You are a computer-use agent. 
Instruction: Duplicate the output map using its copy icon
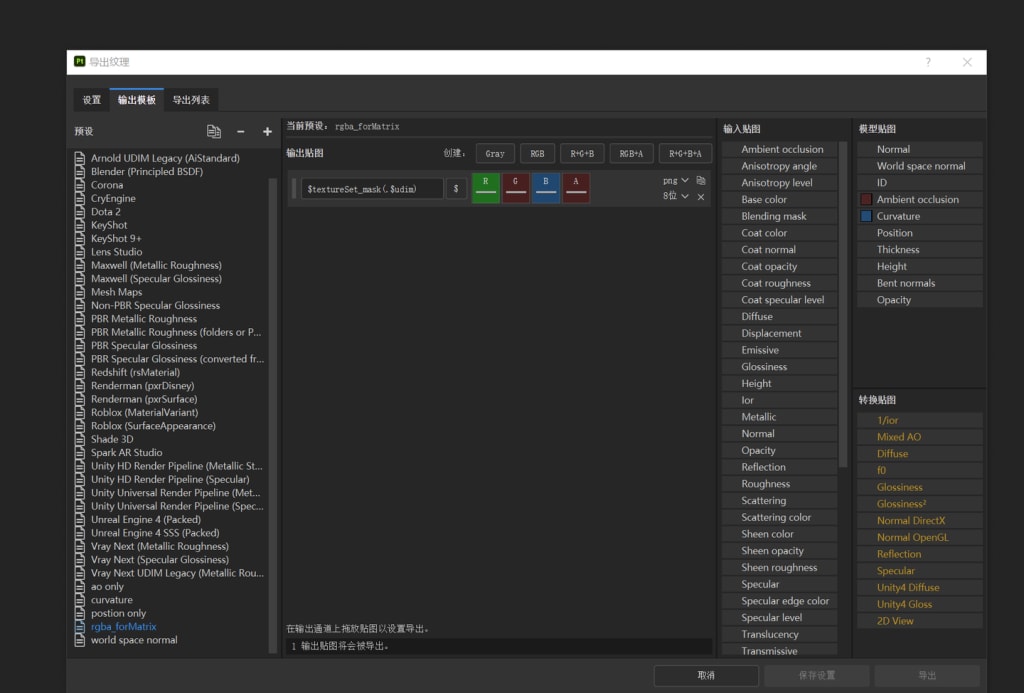tap(701, 180)
